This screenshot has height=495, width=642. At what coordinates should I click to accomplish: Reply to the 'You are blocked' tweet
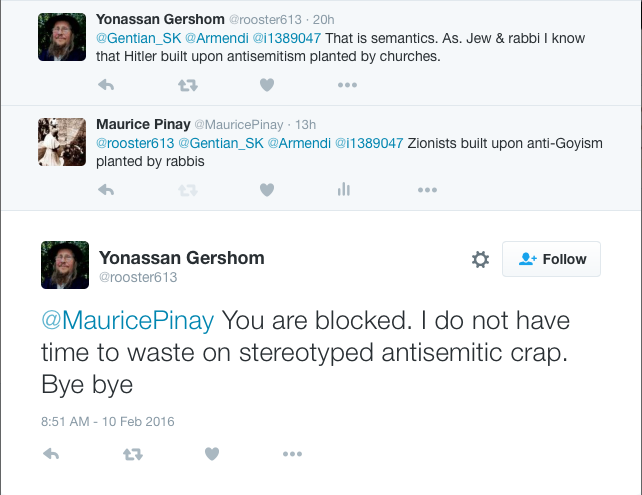point(51,454)
